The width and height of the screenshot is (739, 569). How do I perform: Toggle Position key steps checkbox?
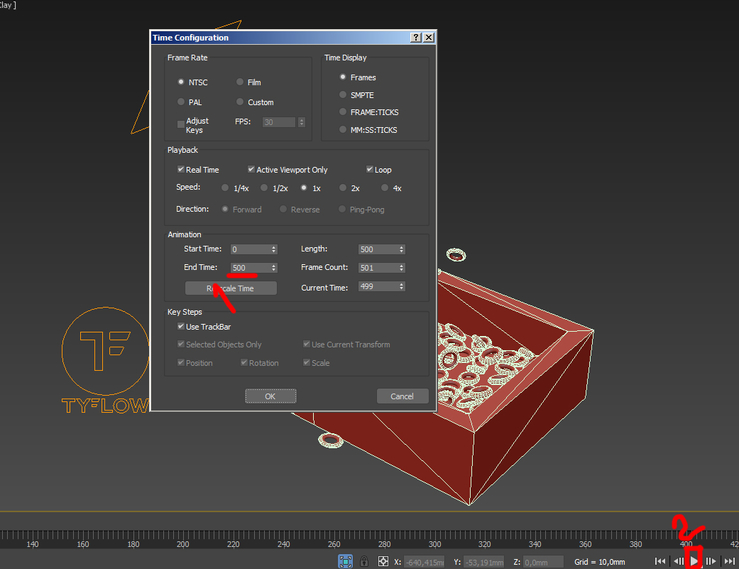click(181, 363)
